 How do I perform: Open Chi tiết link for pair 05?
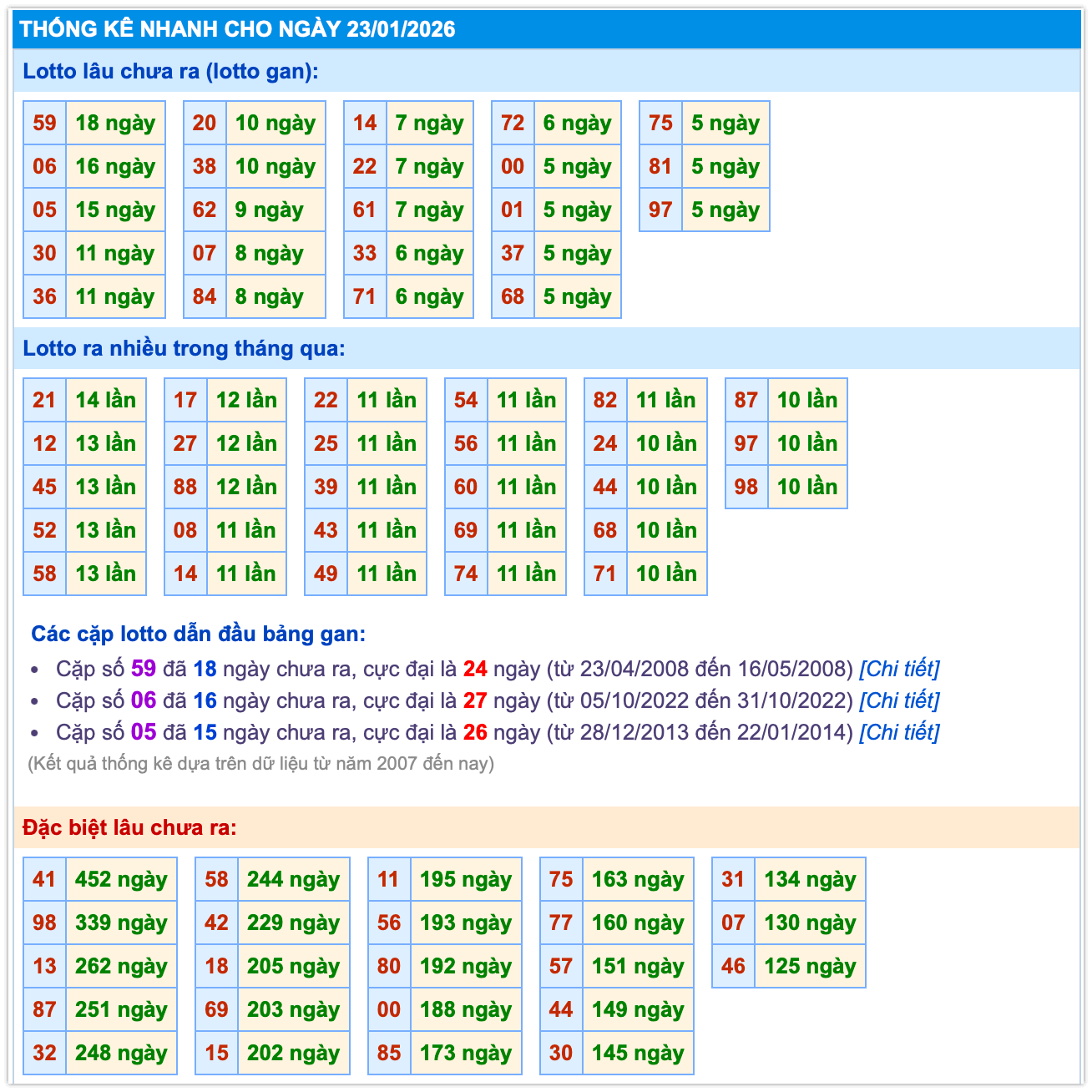pyautogui.click(x=899, y=732)
